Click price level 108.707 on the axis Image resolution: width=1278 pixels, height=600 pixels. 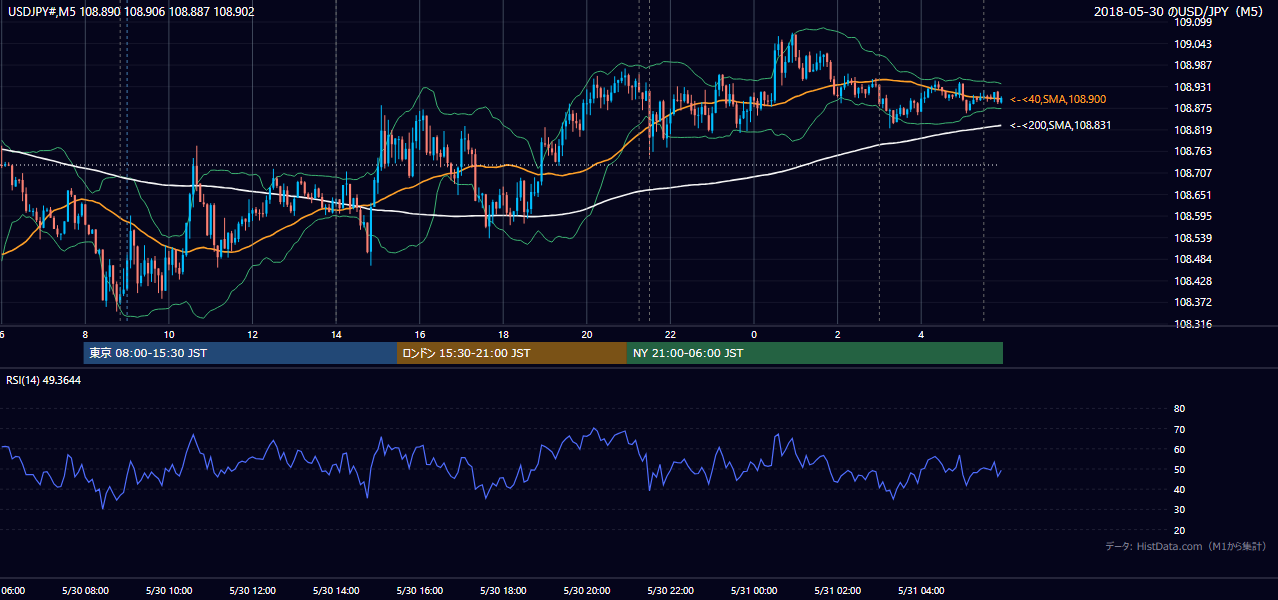pos(1193,173)
